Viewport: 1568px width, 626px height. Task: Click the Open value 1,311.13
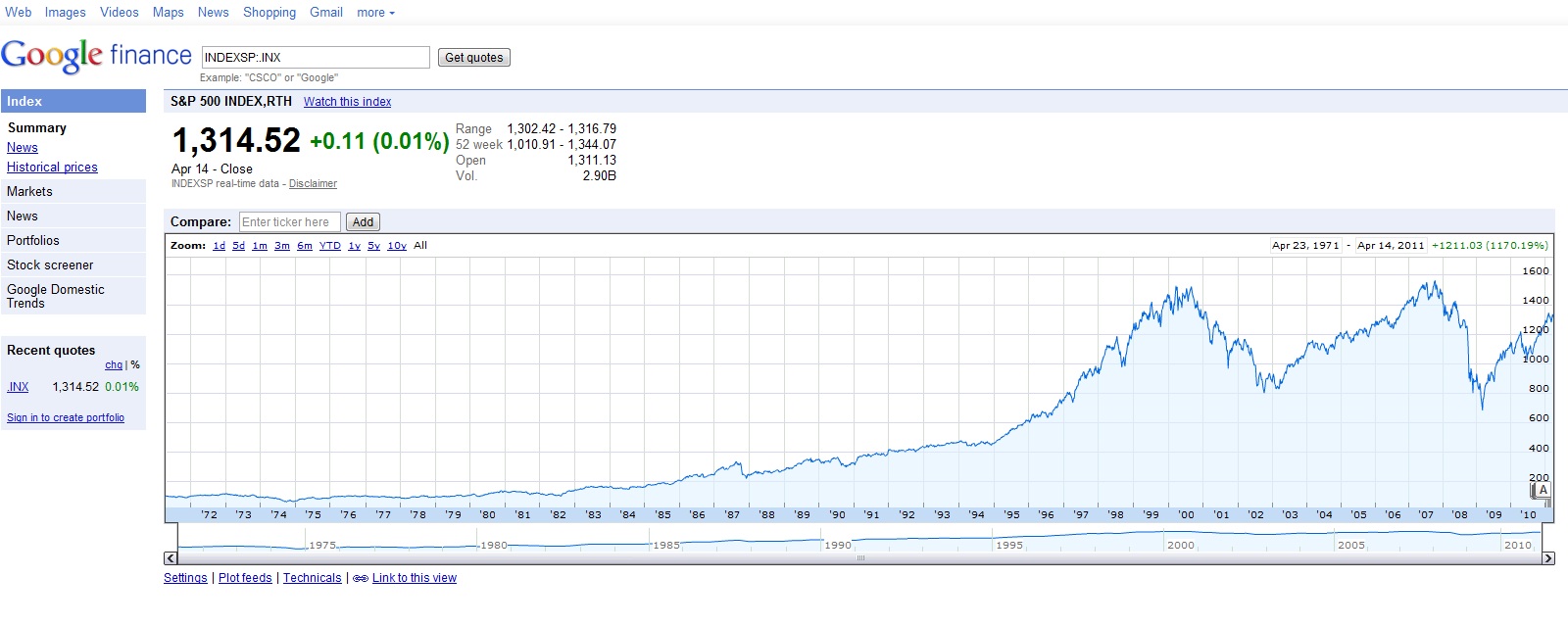592,161
